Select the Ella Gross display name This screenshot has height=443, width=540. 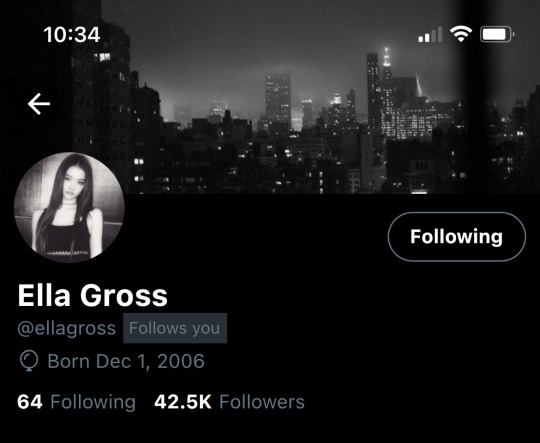pos(93,295)
